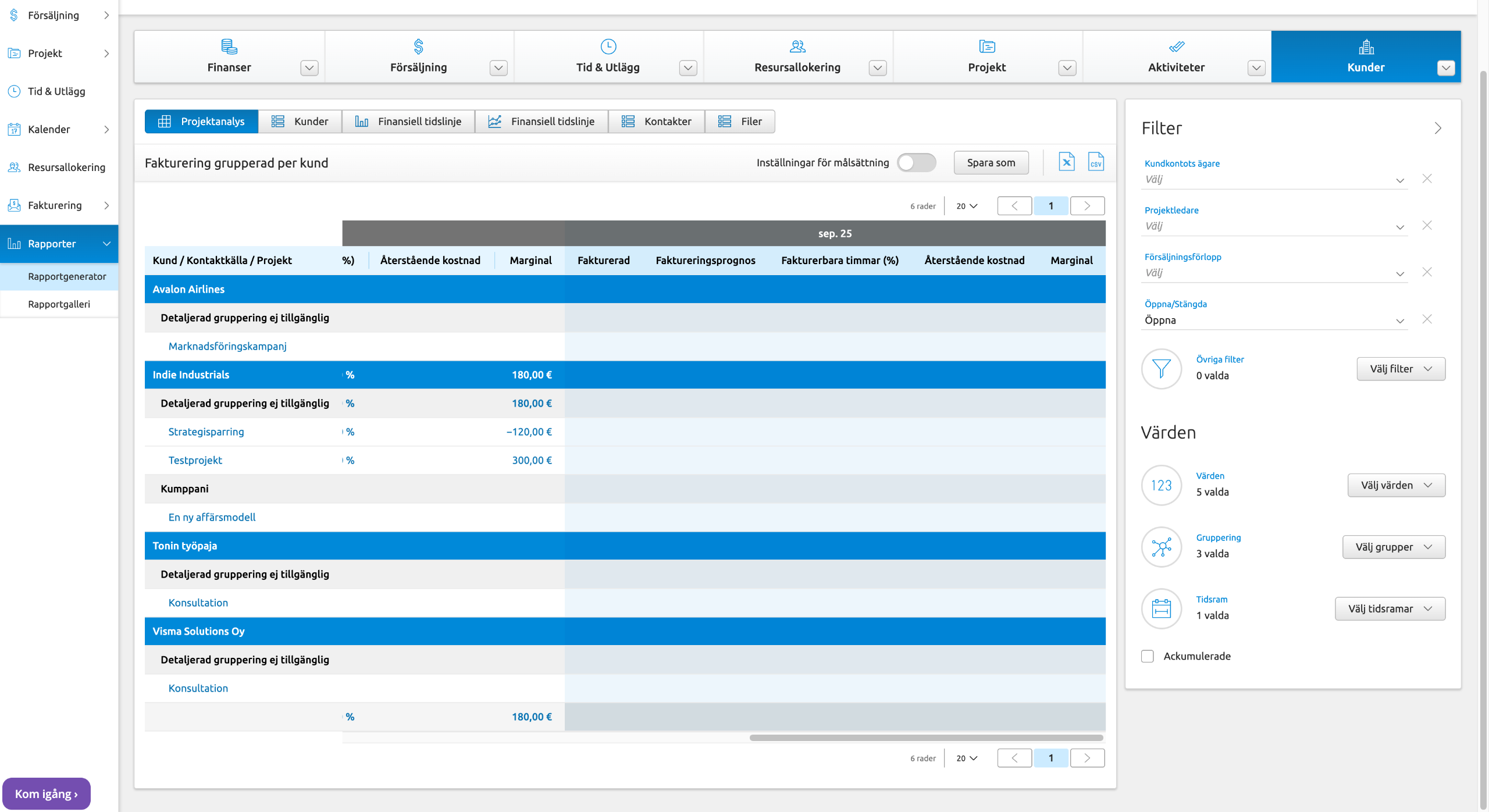This screenshot has width=1489, height=812.
Task: Check the Ackumulerade checkbox
Action: point(1147,656)
